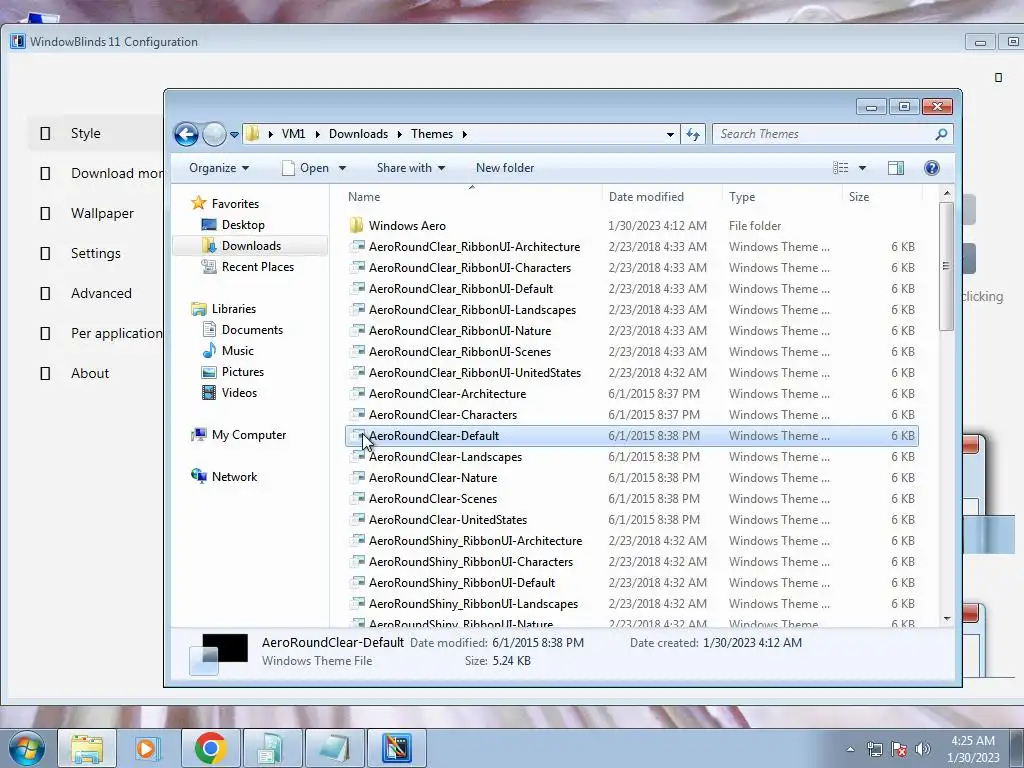The width and height of the screenshot is (1024, 768).
Task: Open recent locations dropdown arrow
Action: (234, 135)
